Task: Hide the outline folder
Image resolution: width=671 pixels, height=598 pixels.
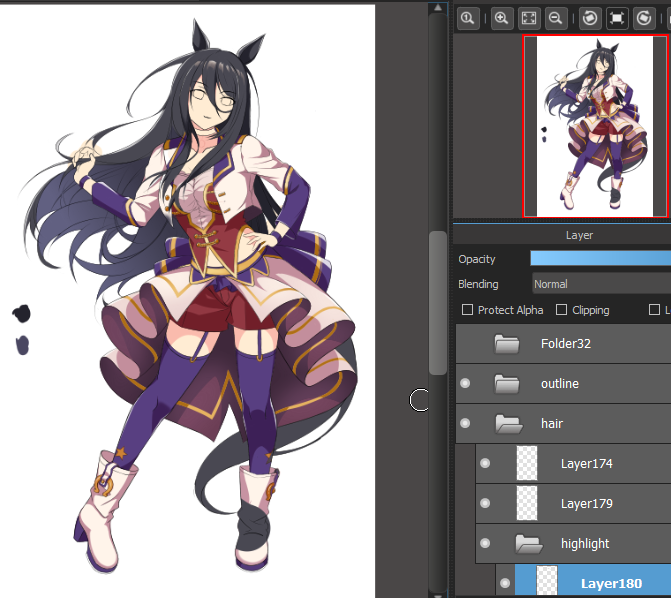Action: coord(465,383)
